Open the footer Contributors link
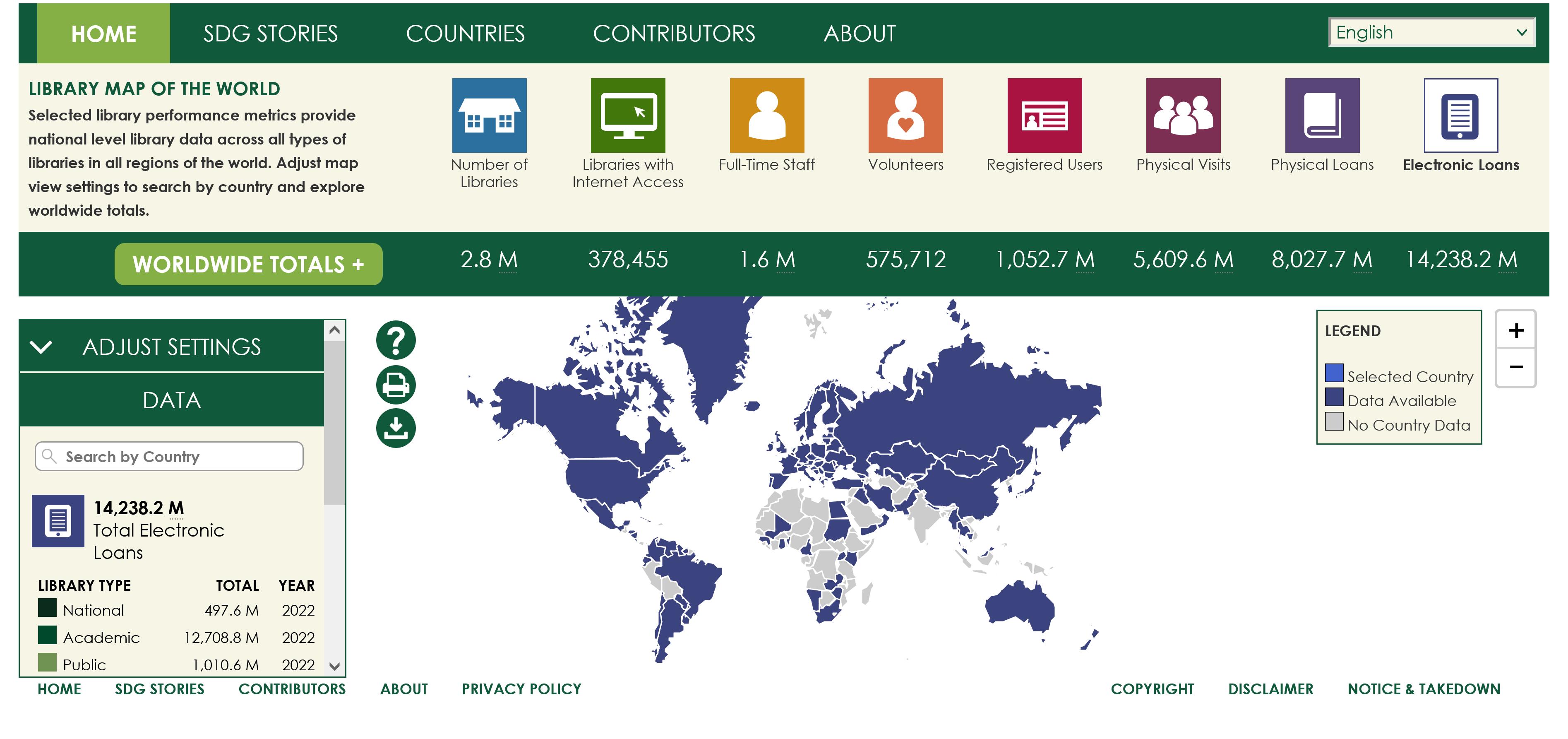Image resolution: width=1568 pixels, height=739 pixels. pyautogui.click(x=292, y=688)
